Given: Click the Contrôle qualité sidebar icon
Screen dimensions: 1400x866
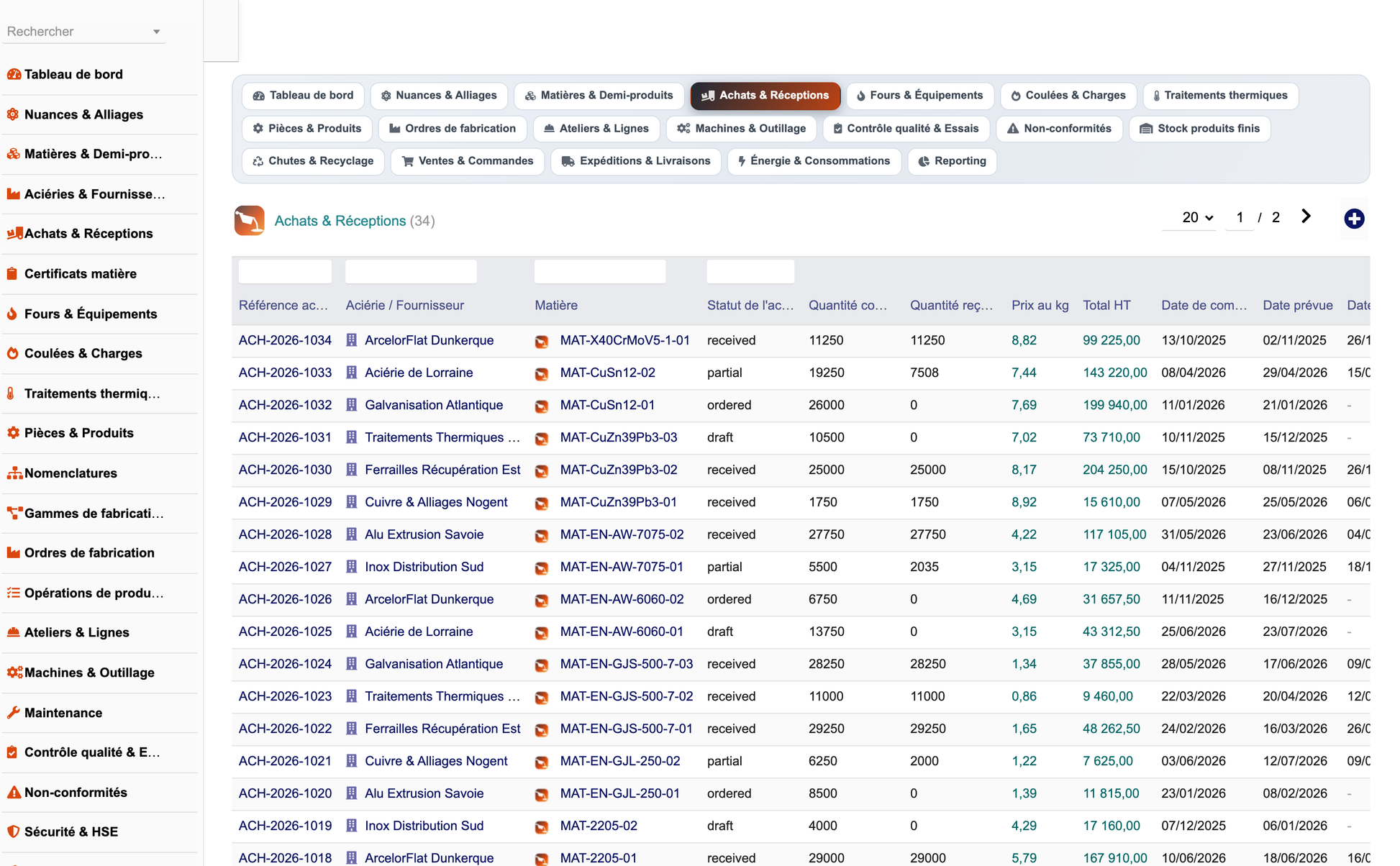Looking at the screenshot, I should (x=12, y=752).
